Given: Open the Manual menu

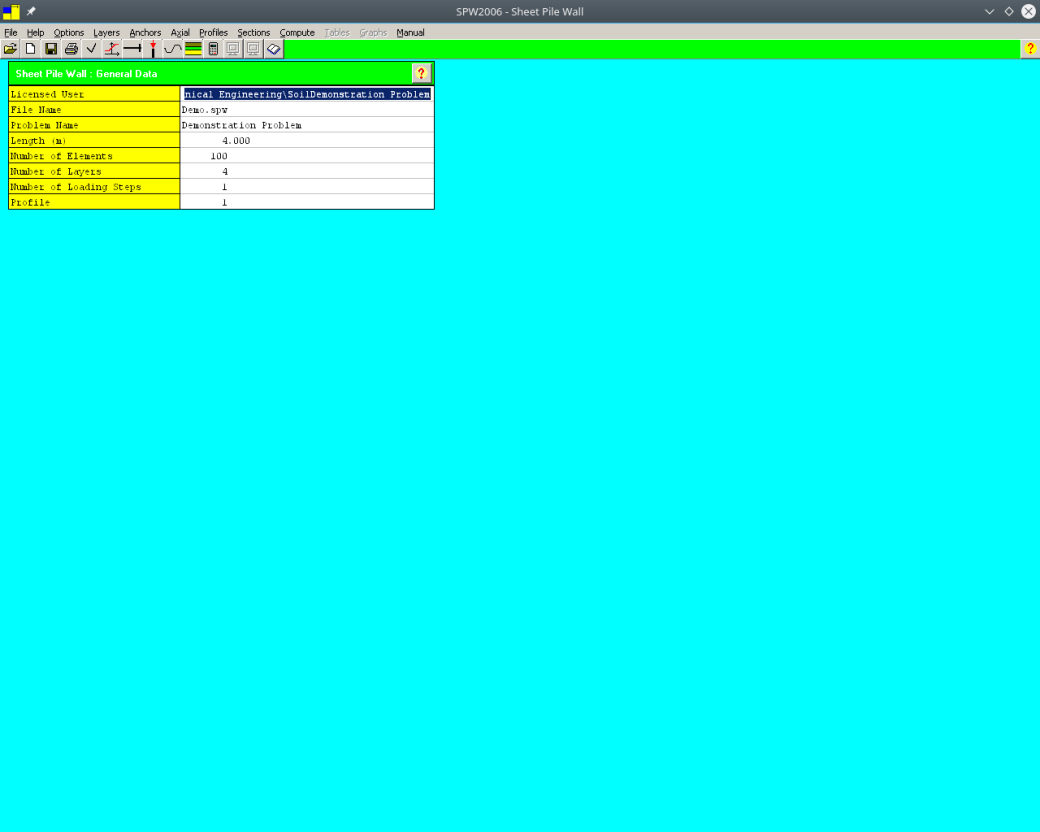Looking at the screenshot, I should click(410, 32).
